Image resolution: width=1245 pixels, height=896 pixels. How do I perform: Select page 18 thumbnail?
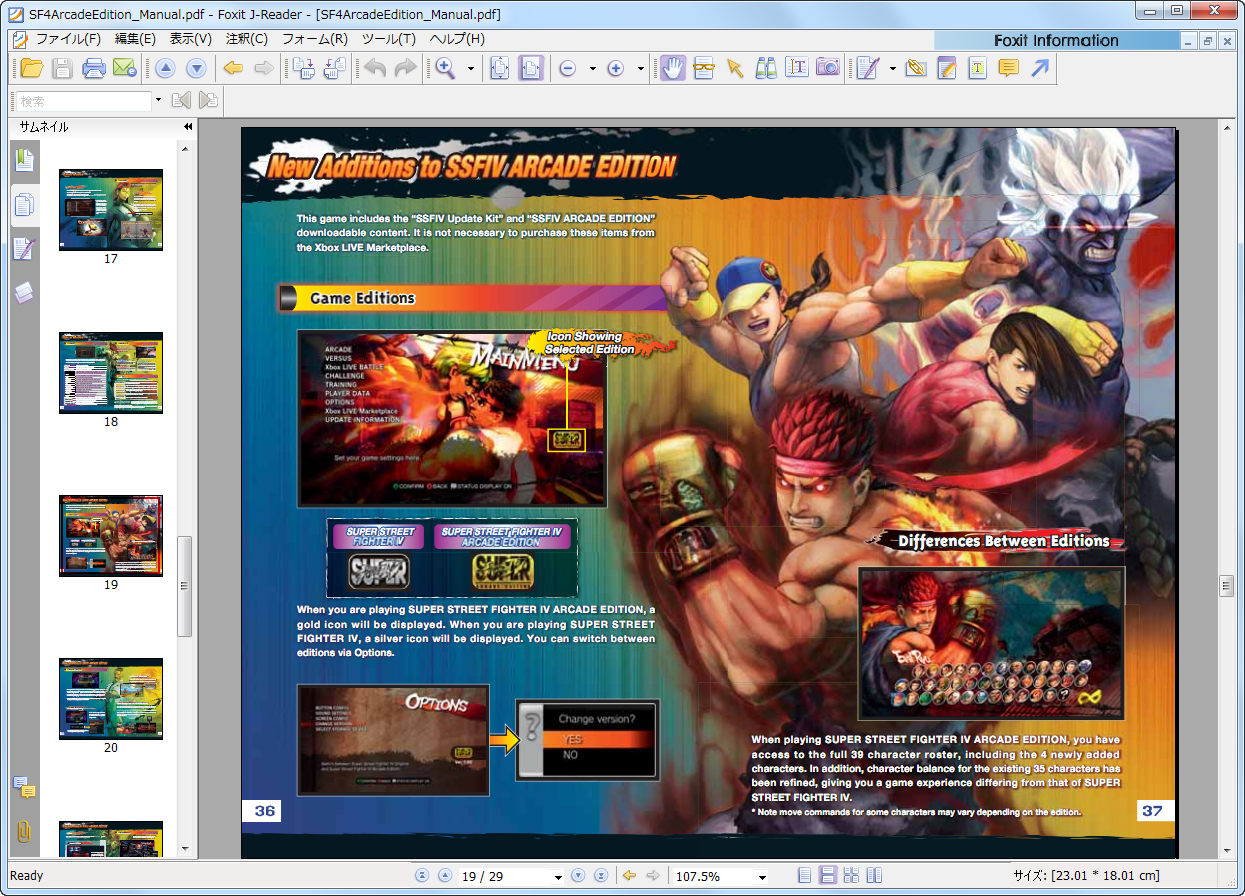coord(111,372)
